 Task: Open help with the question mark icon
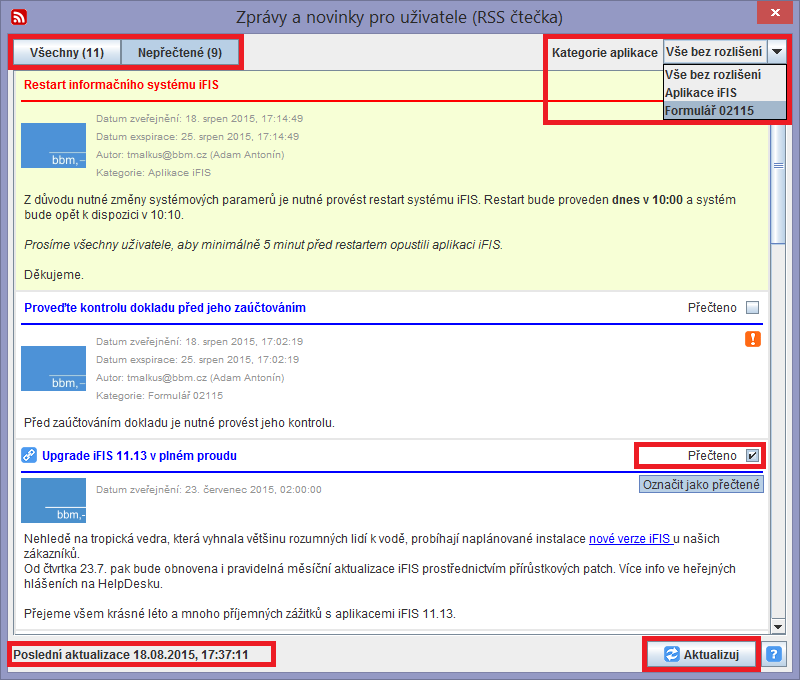[773, 654]
